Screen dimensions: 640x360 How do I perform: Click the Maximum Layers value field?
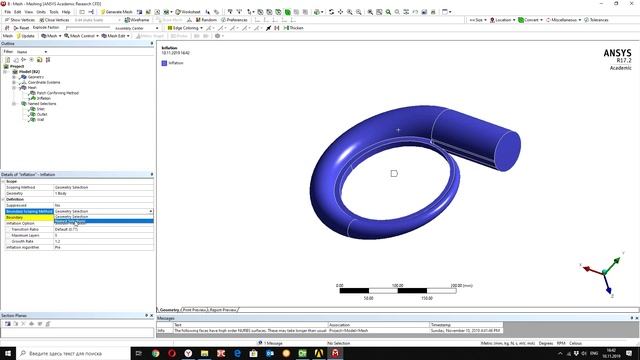tap(104, 235)
